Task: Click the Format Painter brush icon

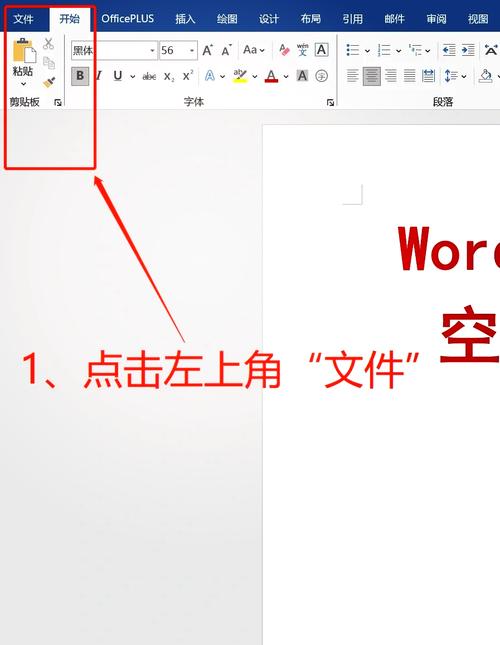Action: pyautogui.click(x=49, y=82)
